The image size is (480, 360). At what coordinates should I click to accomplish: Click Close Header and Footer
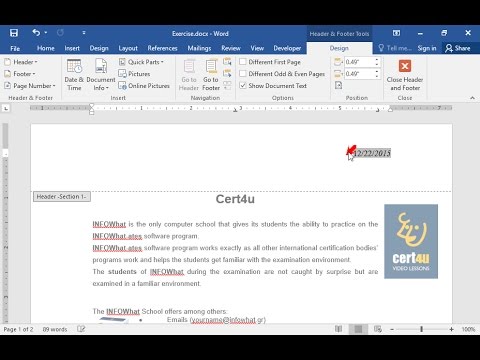(405, 75)
